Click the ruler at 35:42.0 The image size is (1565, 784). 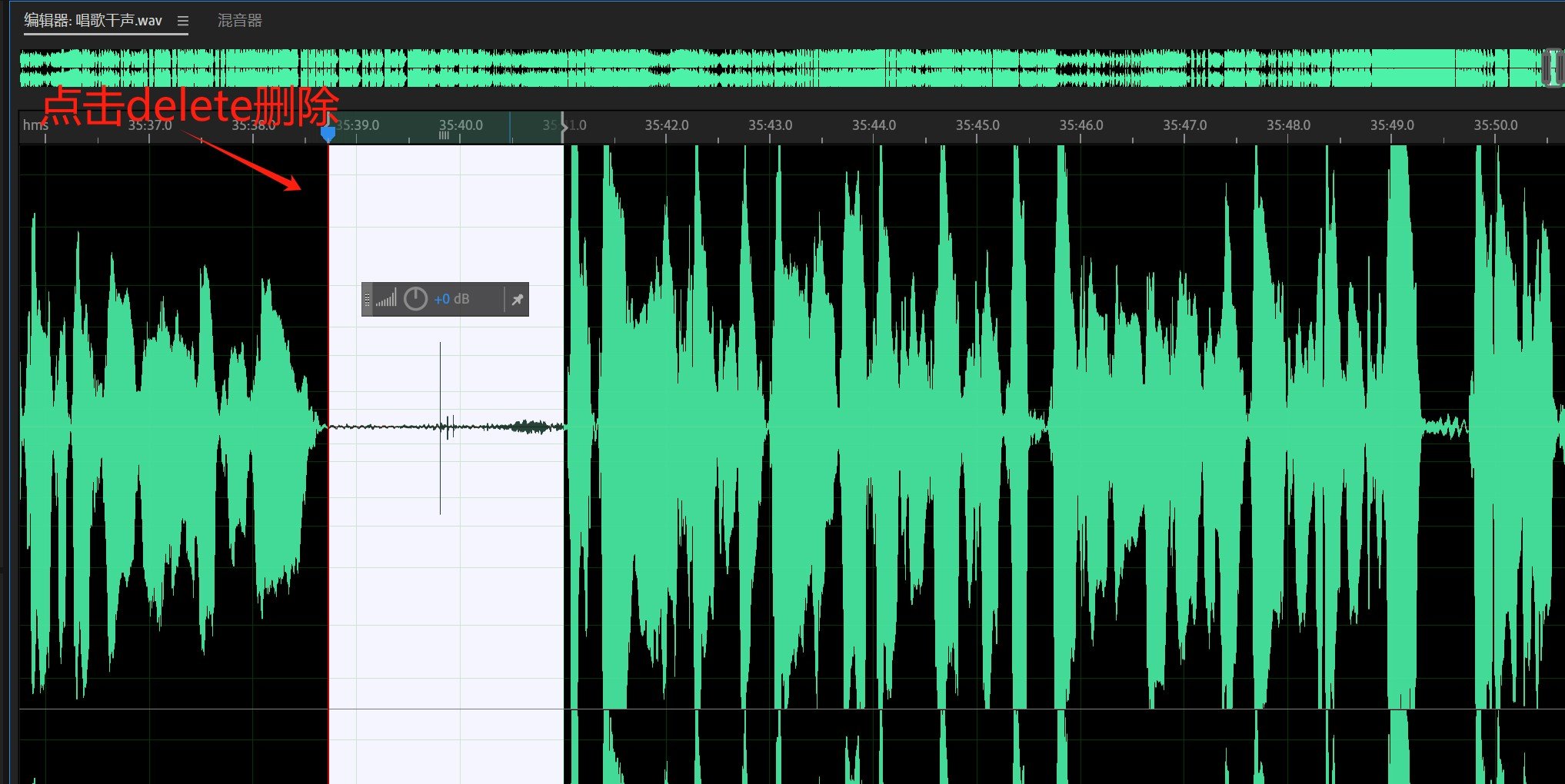[x=666, y=125]
